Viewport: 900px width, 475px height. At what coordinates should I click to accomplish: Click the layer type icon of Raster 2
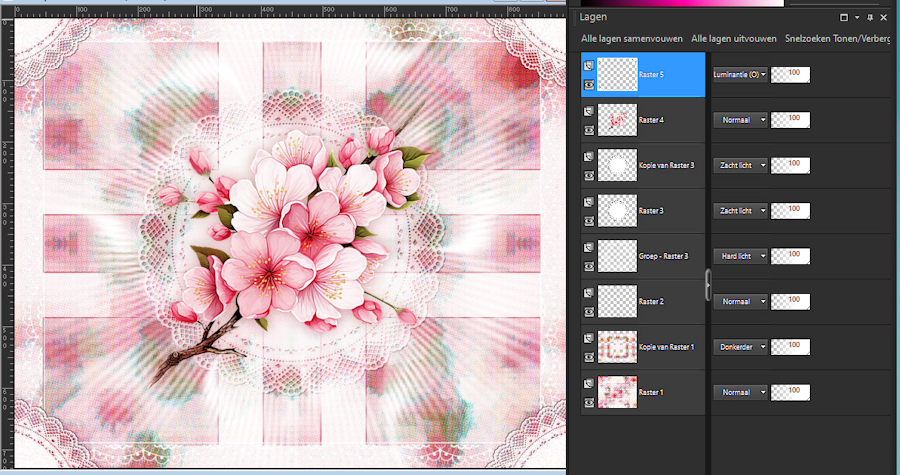589,292
